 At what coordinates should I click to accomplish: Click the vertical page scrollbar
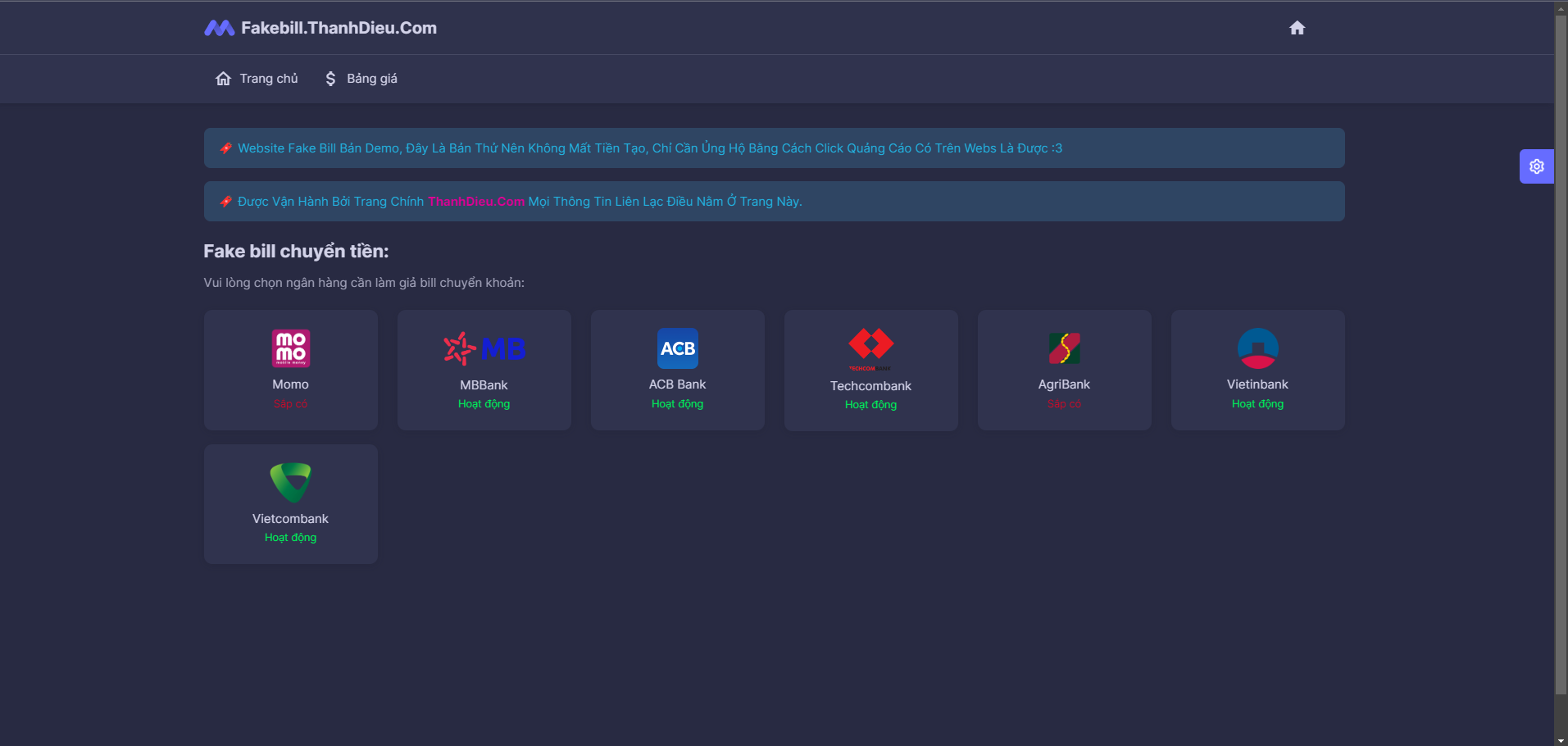point(1561,353)
